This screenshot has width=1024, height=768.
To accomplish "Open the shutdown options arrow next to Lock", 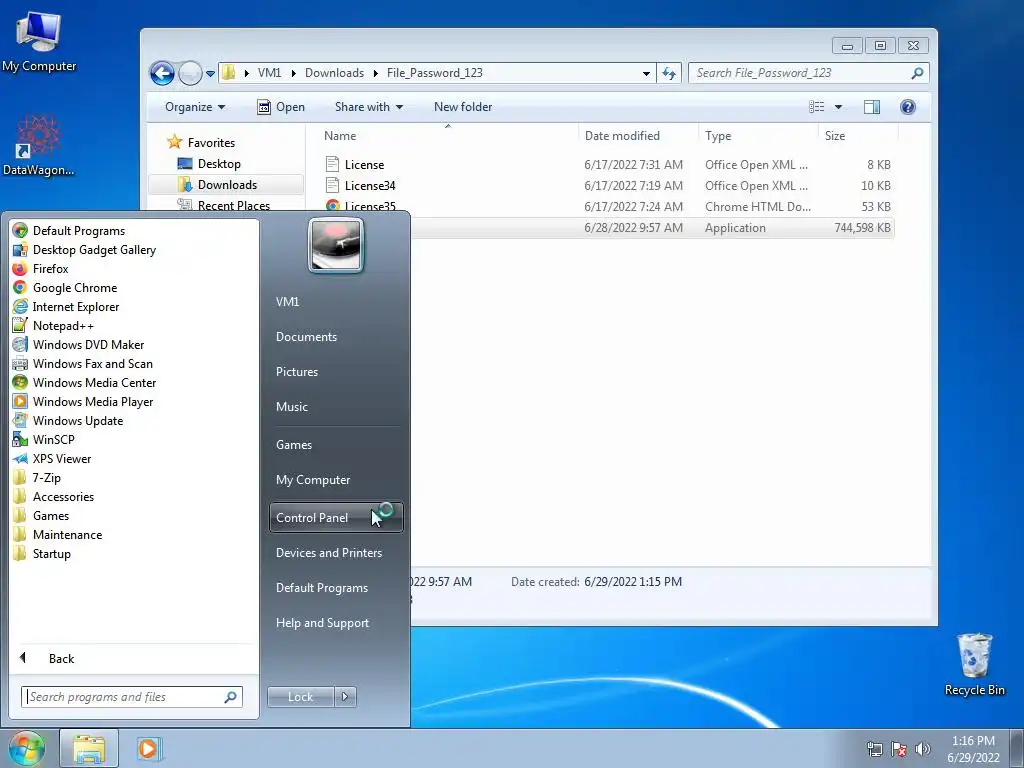I will pos(345,697).
